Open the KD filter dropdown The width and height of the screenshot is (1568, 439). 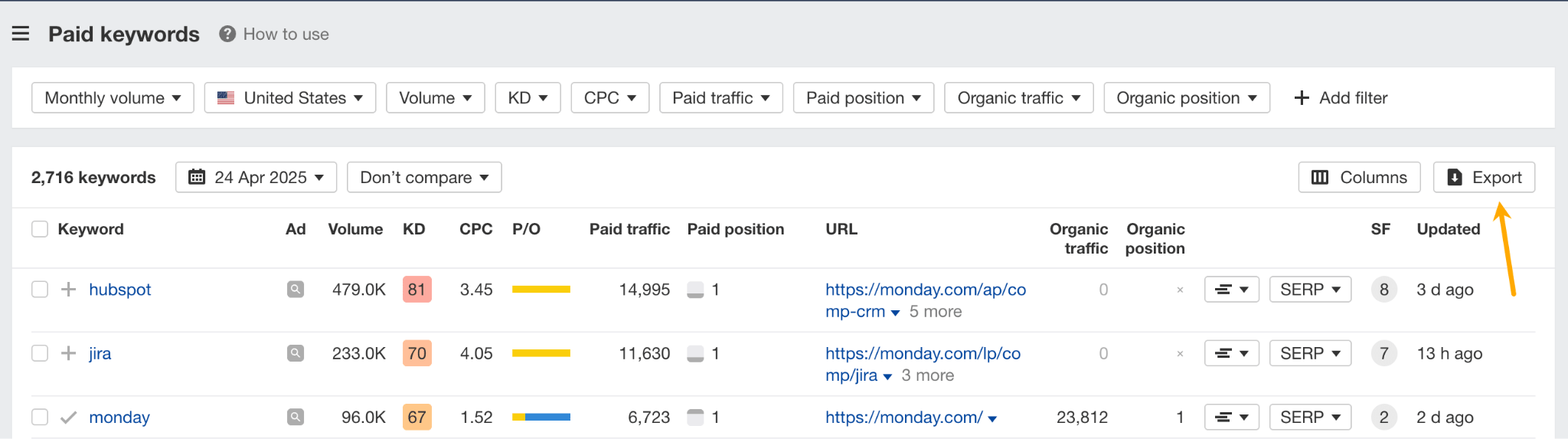coord(528,98)
